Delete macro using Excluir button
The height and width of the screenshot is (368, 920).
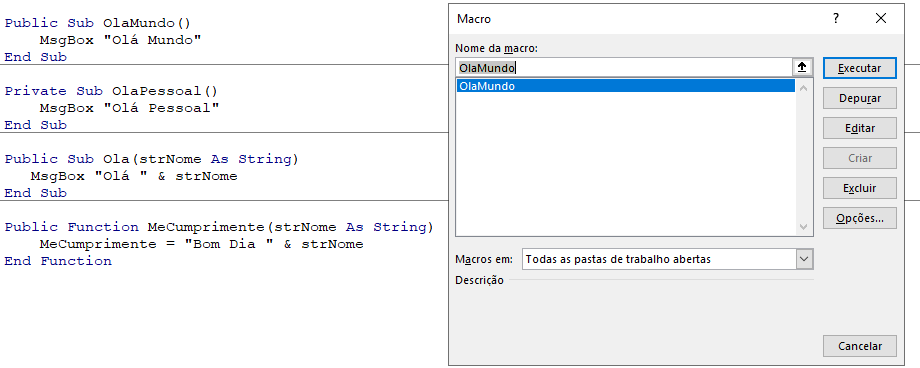[x=860, y=188]
